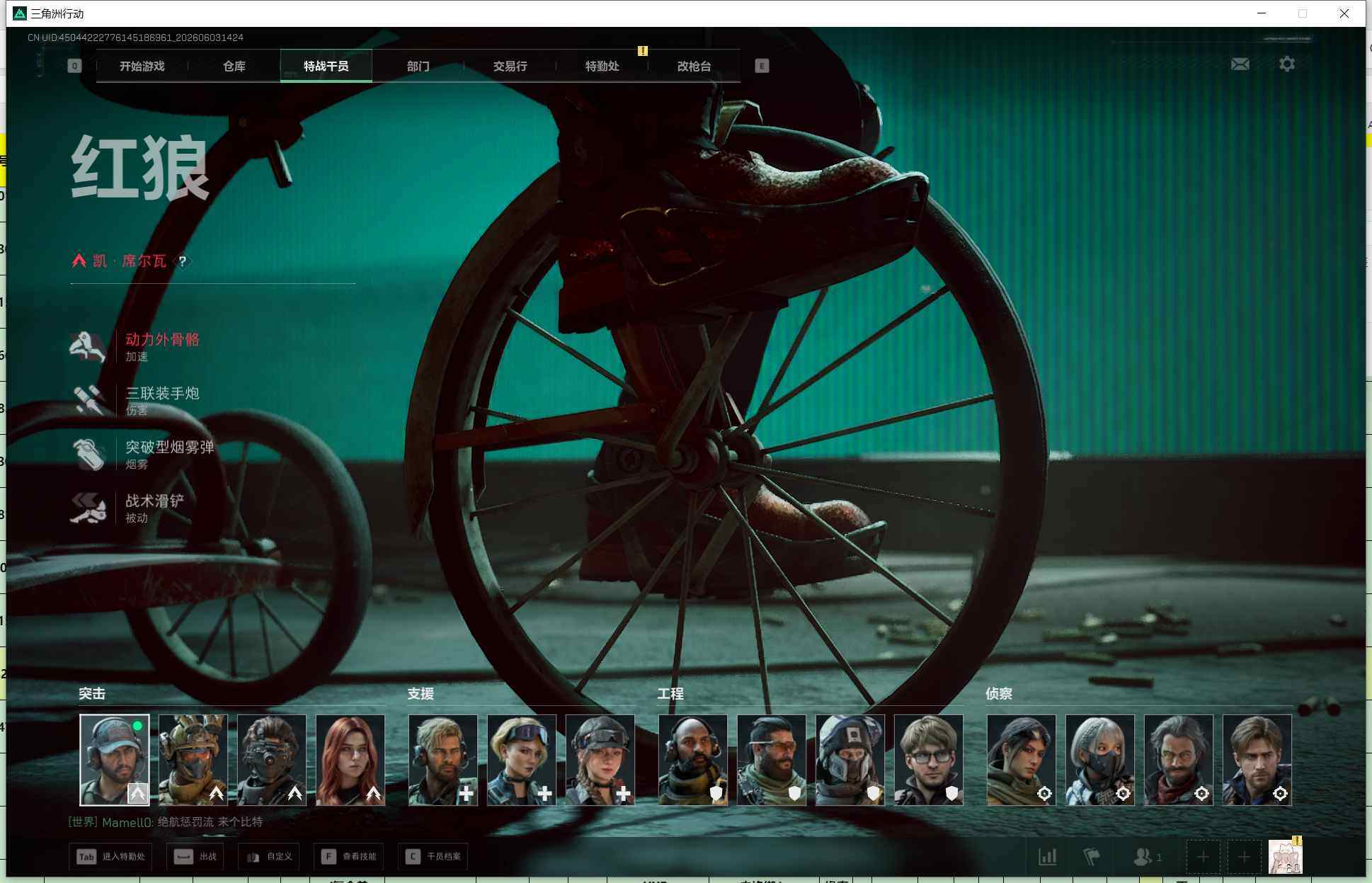Select the 动力外骨骼 skill icon
This screenshot has width=1372, height=883.
pos(88,346)
